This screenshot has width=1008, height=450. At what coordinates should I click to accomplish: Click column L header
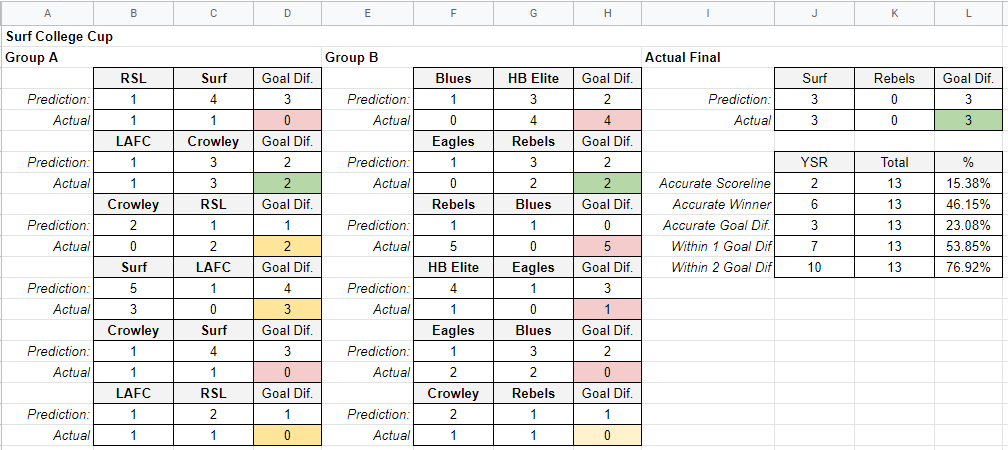pos(969,14)
